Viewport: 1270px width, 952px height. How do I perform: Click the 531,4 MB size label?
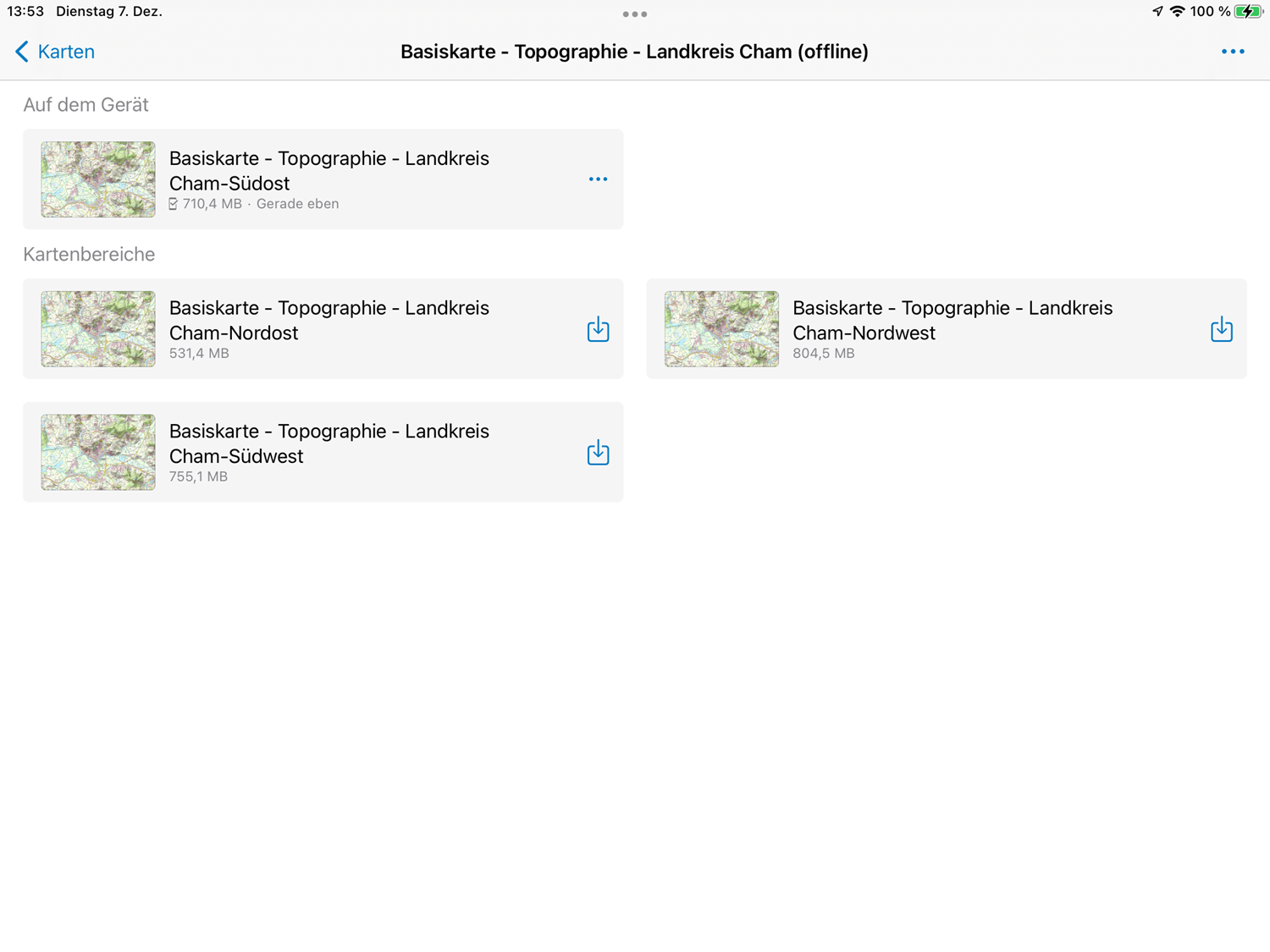point(199,354)
